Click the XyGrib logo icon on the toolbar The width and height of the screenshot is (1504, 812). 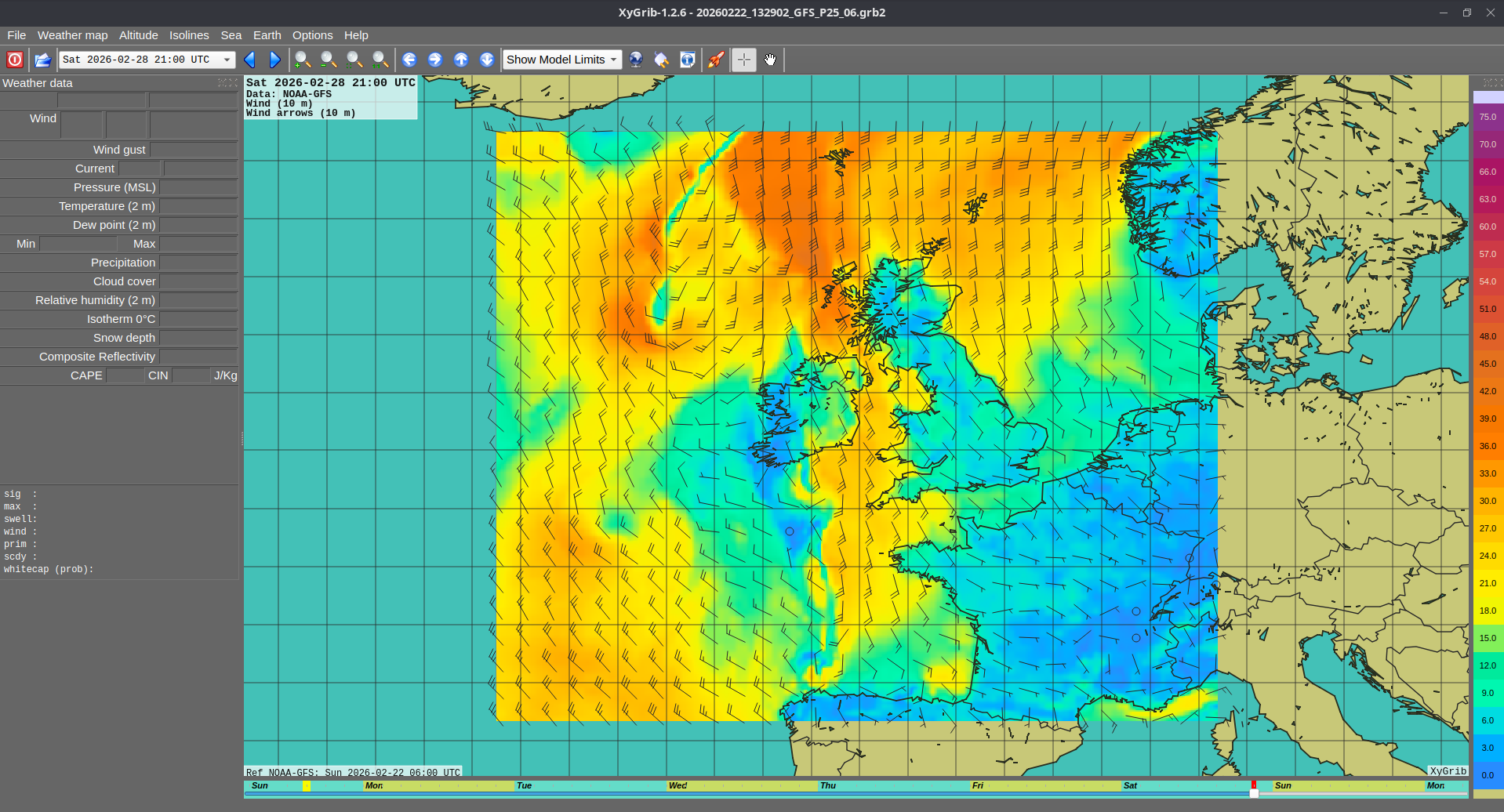(x=14, y=60)
